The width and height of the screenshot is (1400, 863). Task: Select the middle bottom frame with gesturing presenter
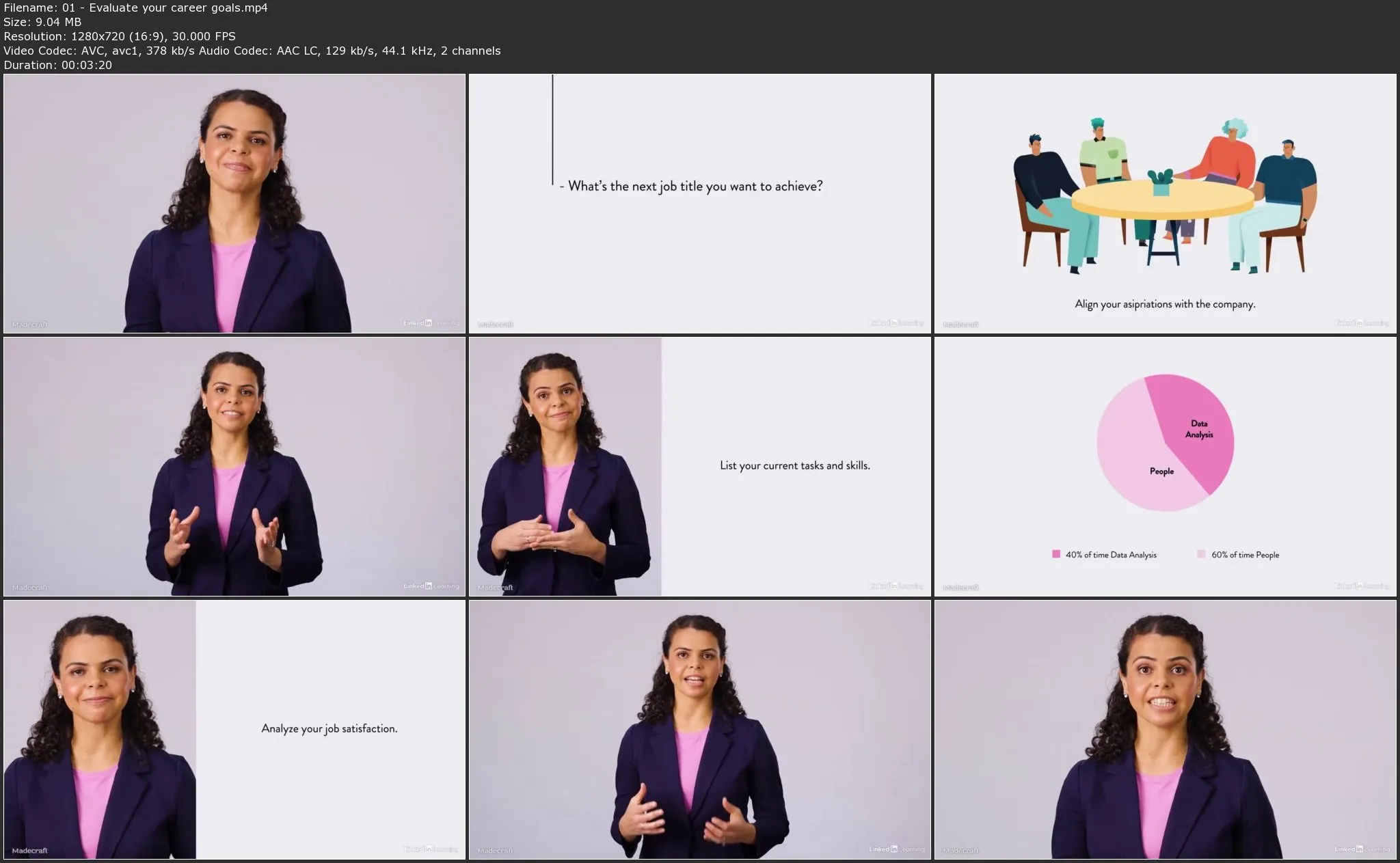click(x=700, y=730)
